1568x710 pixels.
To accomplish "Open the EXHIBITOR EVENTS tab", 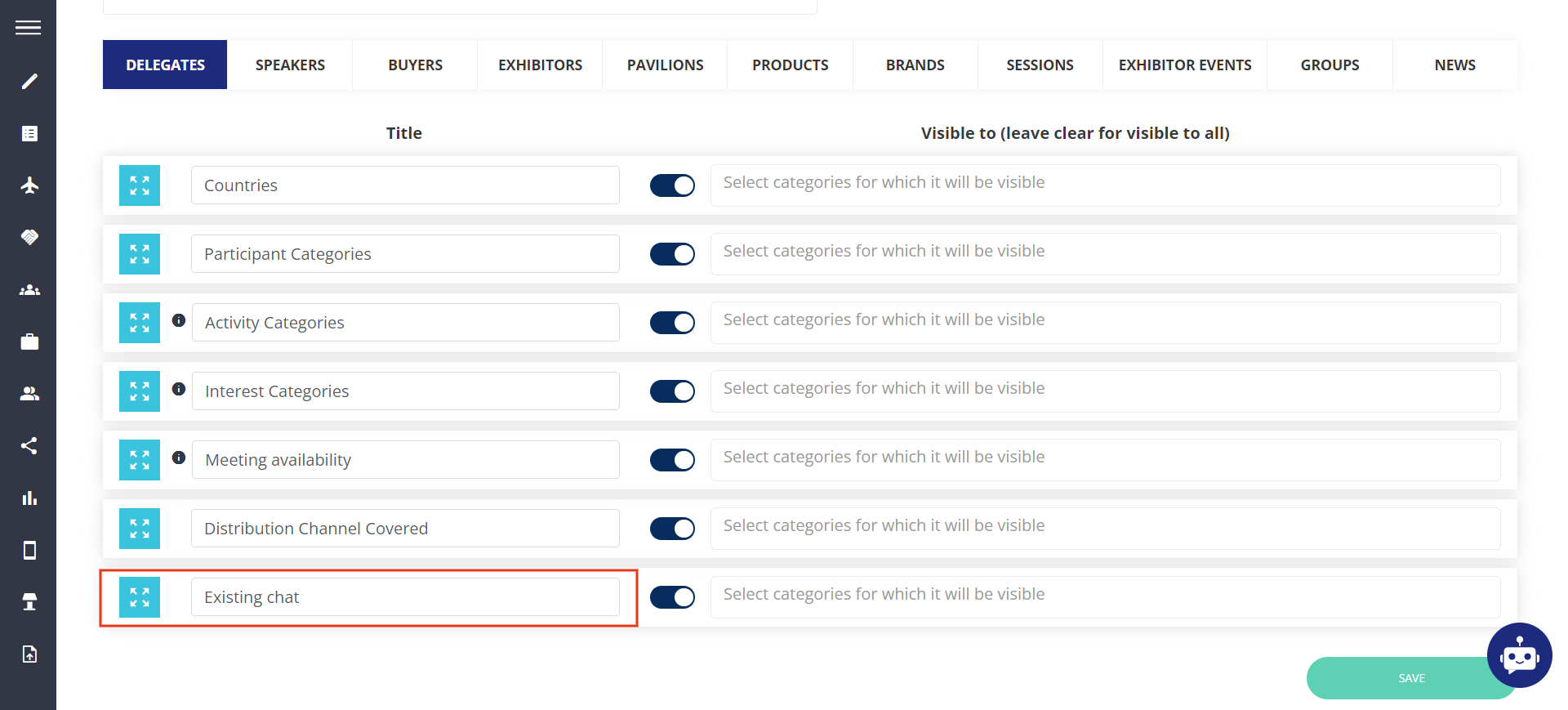I will (1185, 65).
